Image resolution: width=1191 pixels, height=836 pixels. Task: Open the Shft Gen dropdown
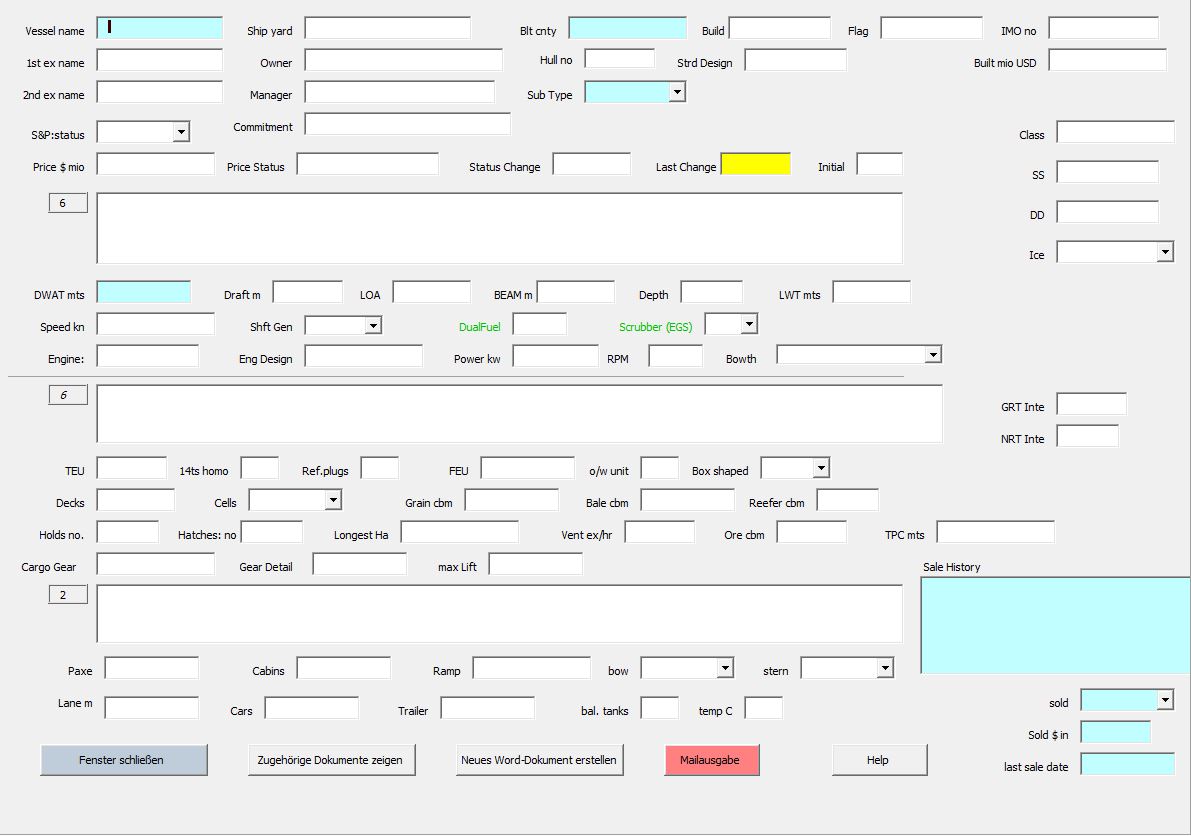tap(373, 325)
